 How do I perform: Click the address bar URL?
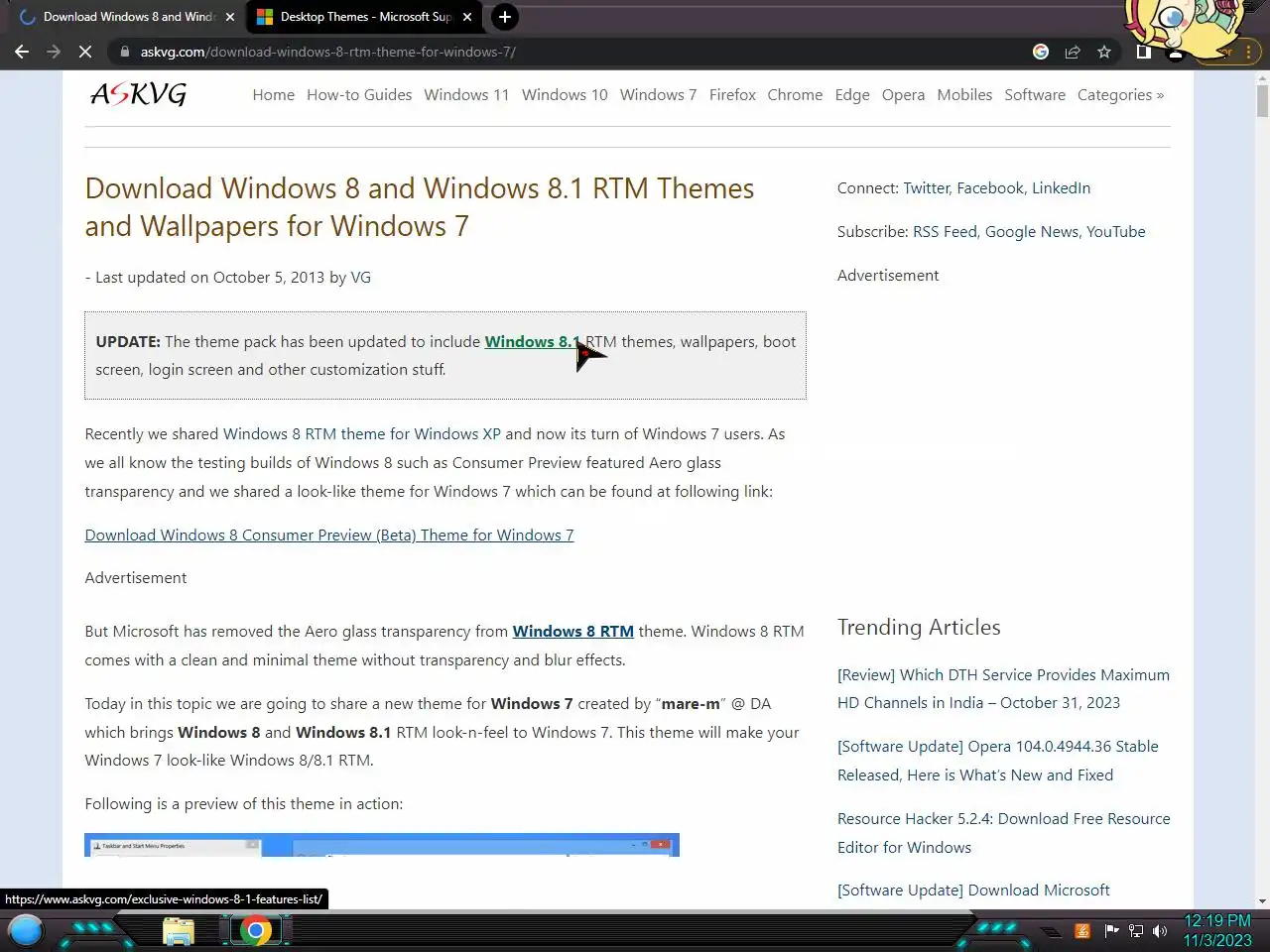(327, 52)
